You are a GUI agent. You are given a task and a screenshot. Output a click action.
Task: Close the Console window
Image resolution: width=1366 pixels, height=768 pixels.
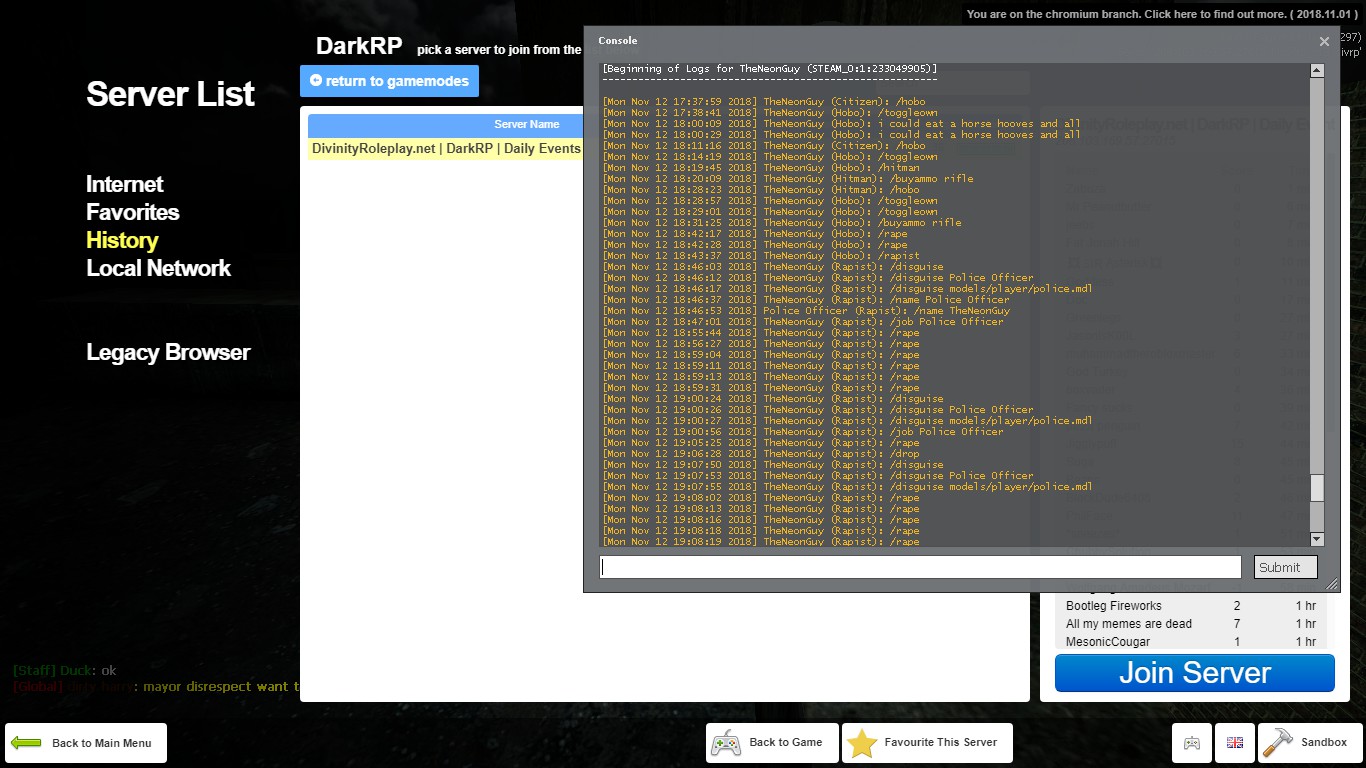1324,42
